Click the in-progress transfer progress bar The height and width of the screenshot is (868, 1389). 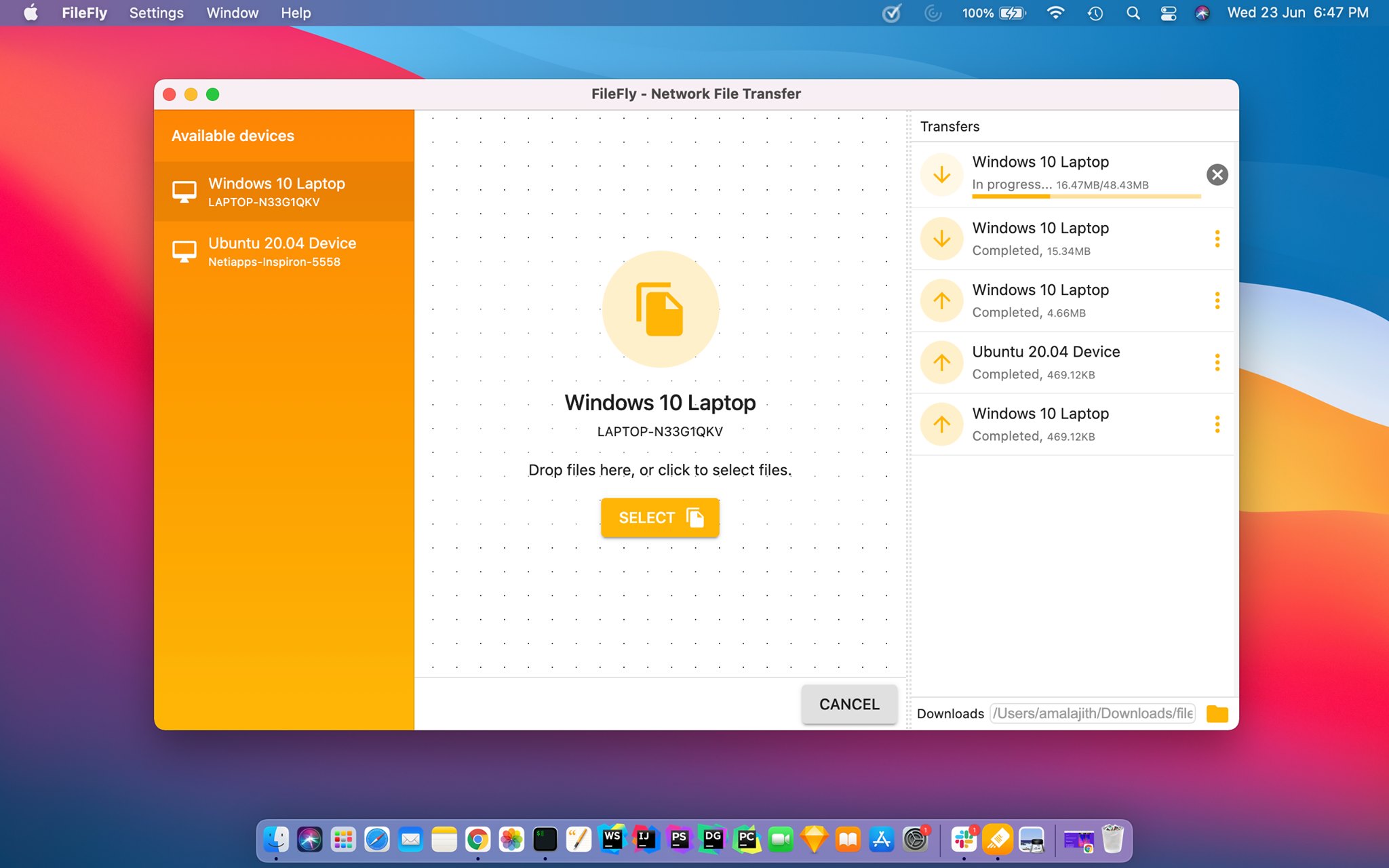[1086, 197]
